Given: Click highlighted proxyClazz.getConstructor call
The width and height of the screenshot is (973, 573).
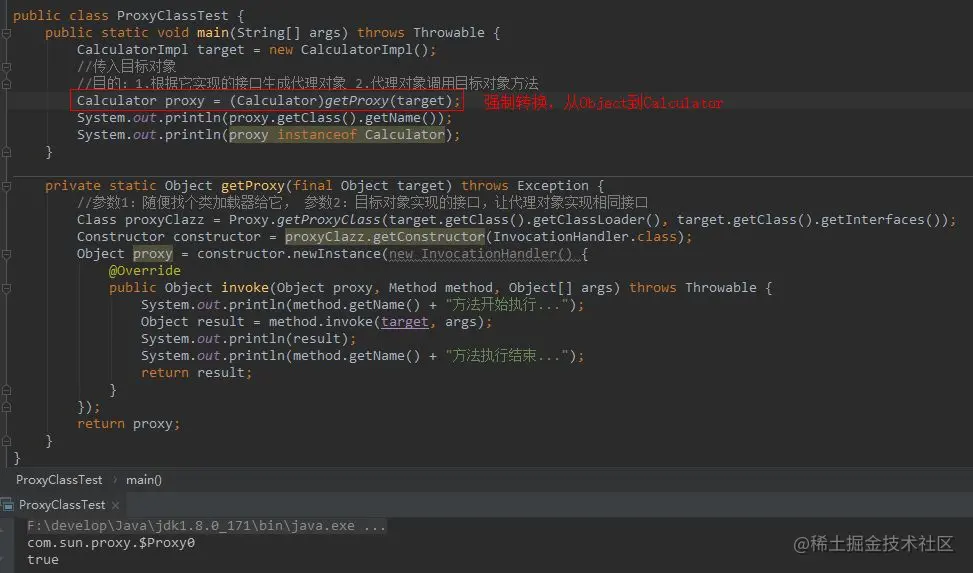Looking at the screenshot, I should (385, 237).
